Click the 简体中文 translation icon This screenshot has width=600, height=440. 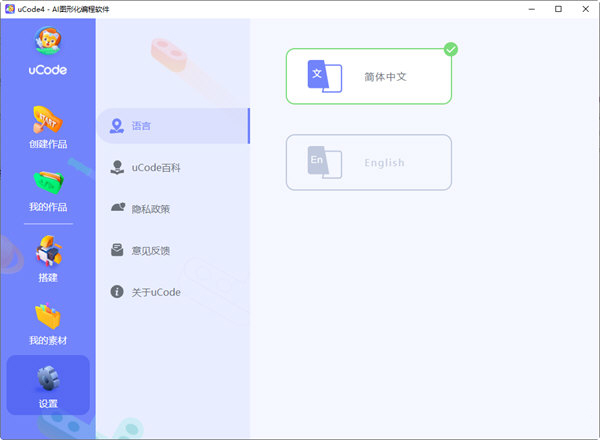tap(324, 76)
